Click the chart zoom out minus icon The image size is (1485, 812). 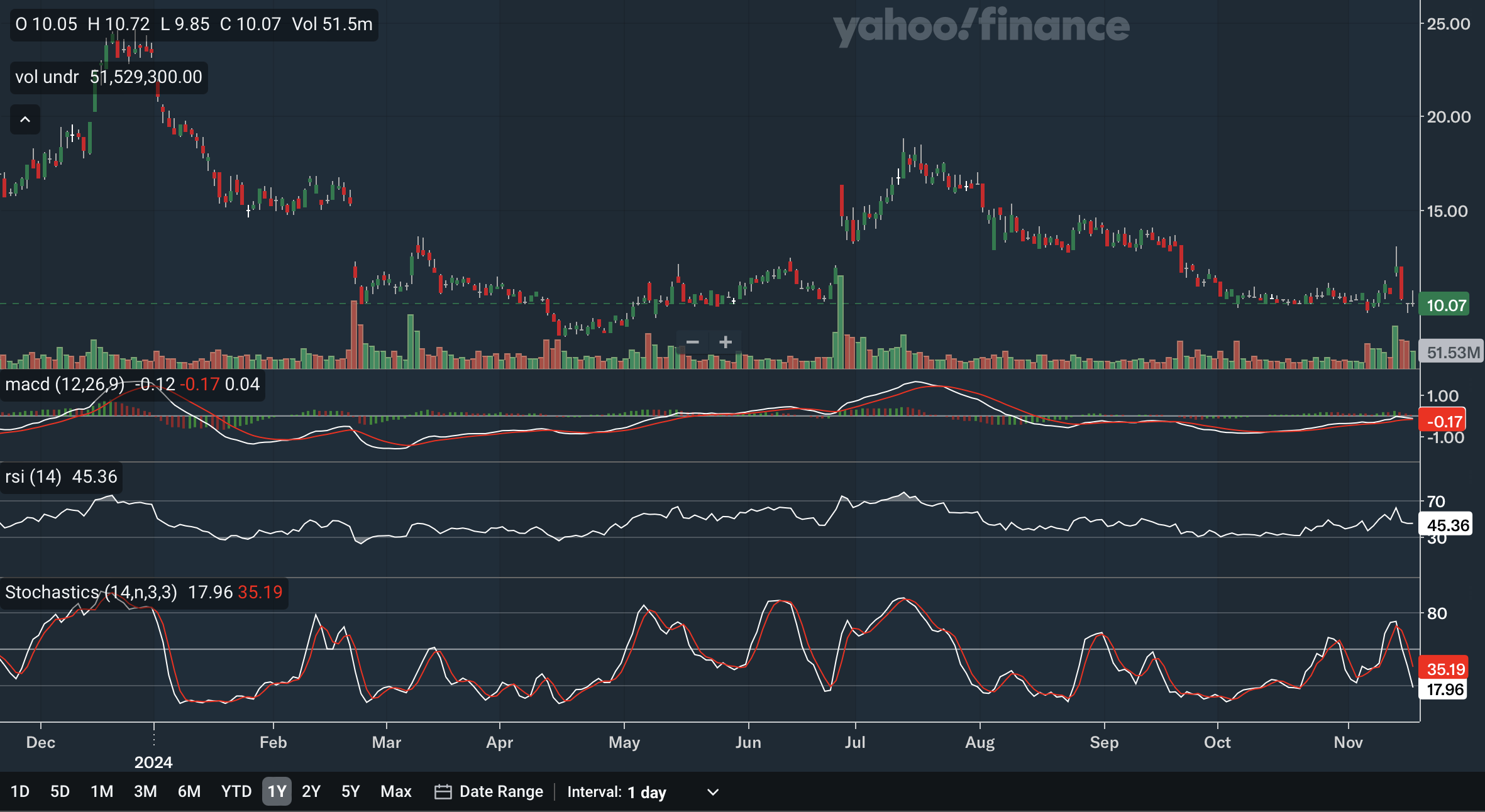click(x=692, y=343)
